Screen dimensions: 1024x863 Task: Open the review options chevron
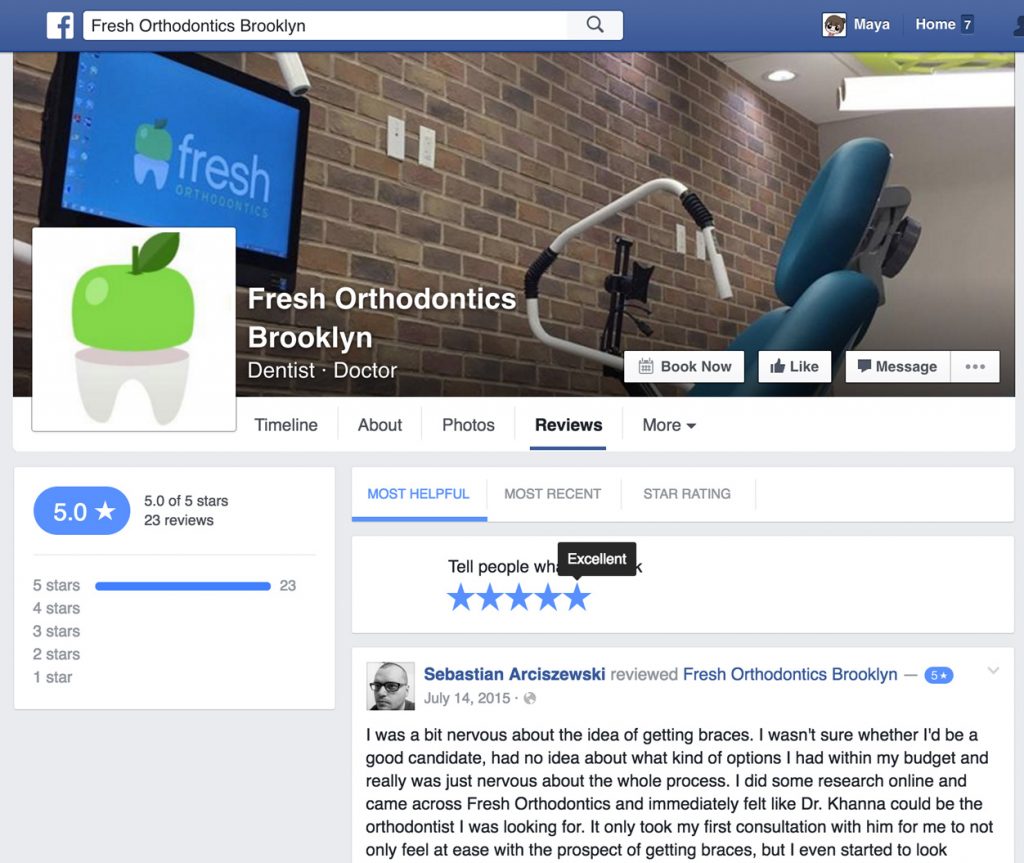point(993,670)
